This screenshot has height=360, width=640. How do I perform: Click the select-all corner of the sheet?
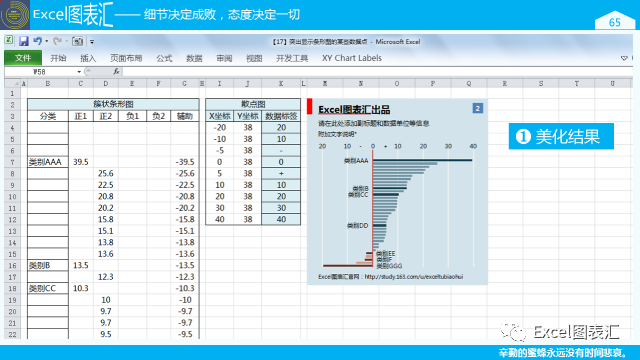[x=12, y=83]
